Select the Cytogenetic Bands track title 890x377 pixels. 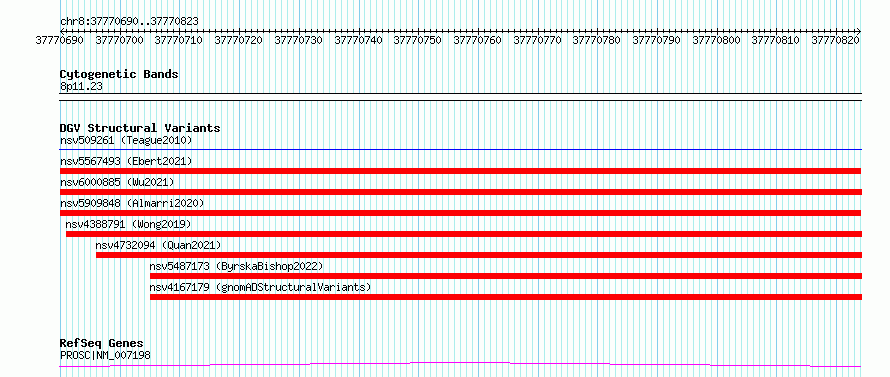[x=119, y=74]
